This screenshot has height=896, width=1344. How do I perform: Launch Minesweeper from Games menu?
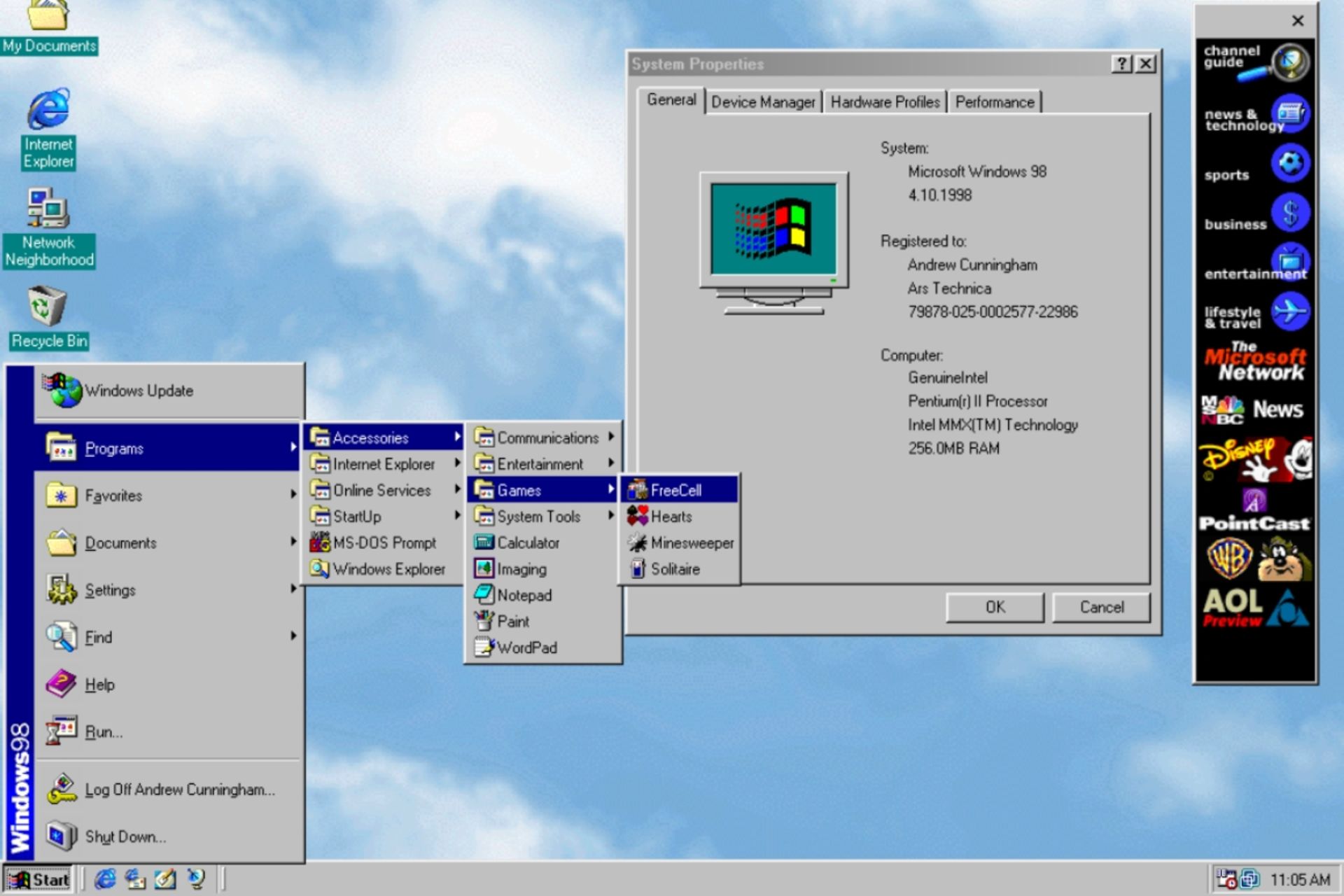click(679, 542)
